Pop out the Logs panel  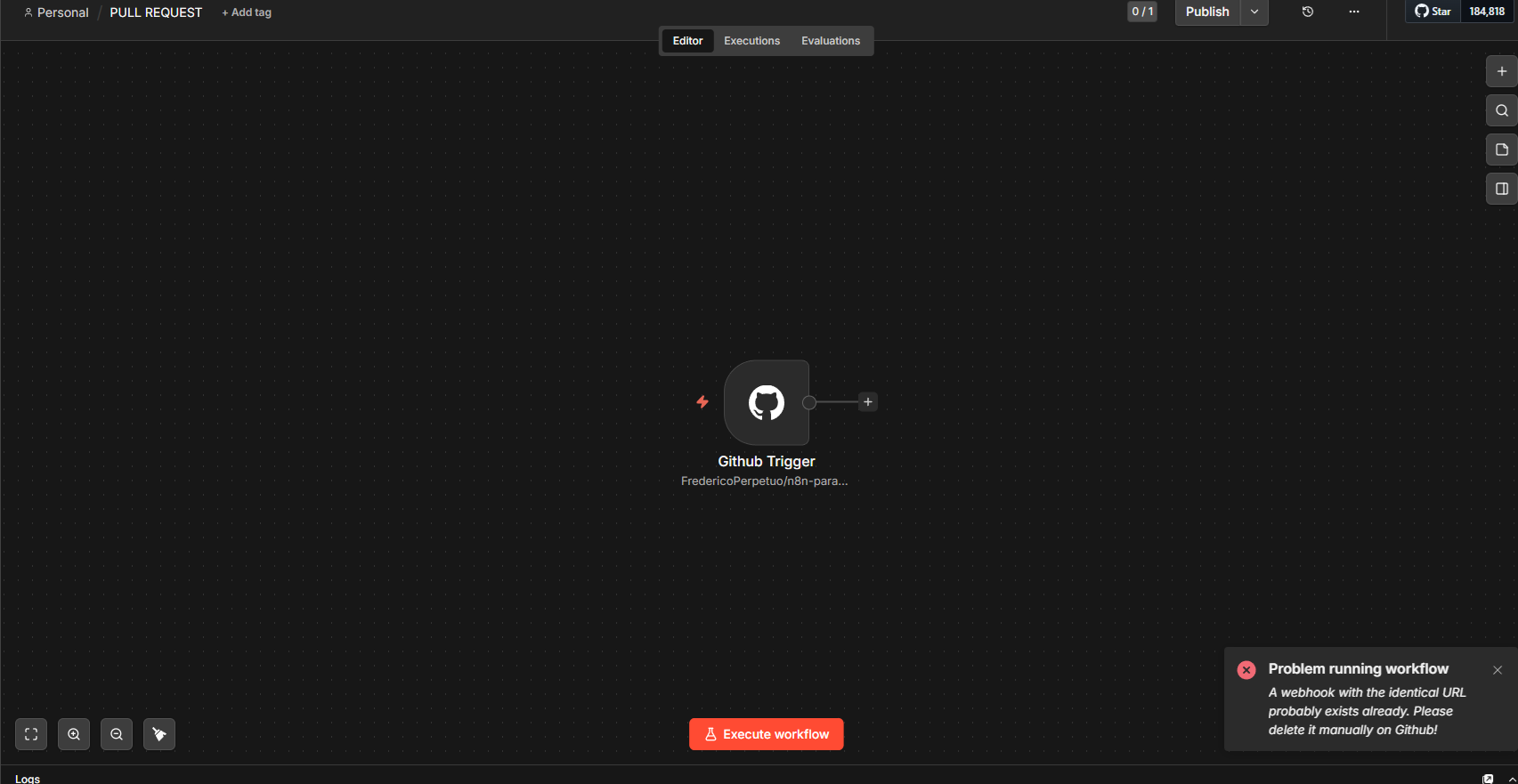tap(1488, 779)
